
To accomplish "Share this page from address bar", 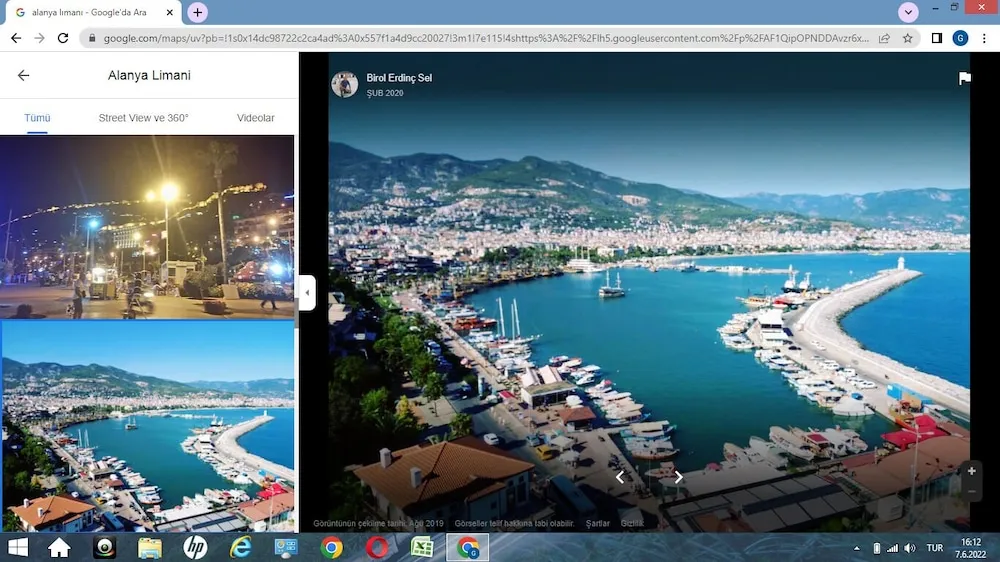I will pyautogui.click(x=884, y=38).
